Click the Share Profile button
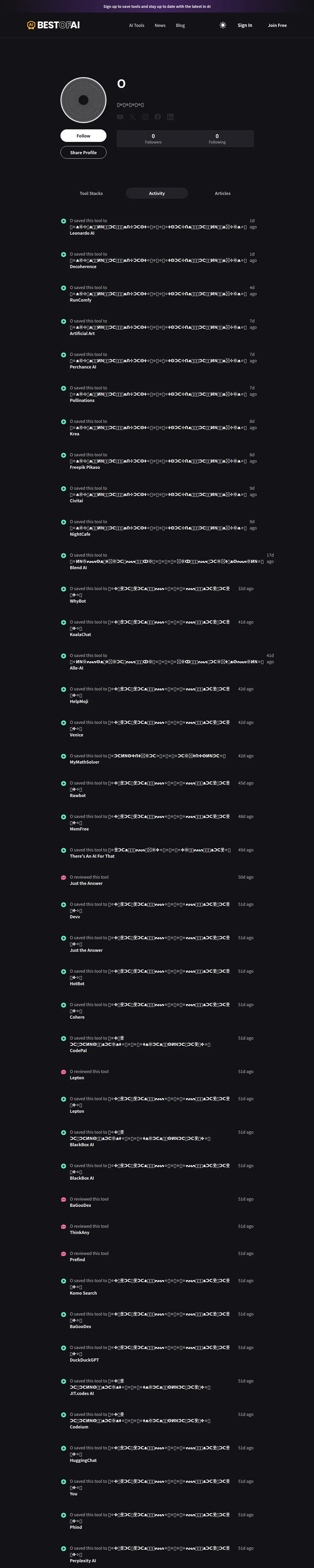Image resolution: width=314 pixels, height=1568 pixels. (x=83, y=152)
